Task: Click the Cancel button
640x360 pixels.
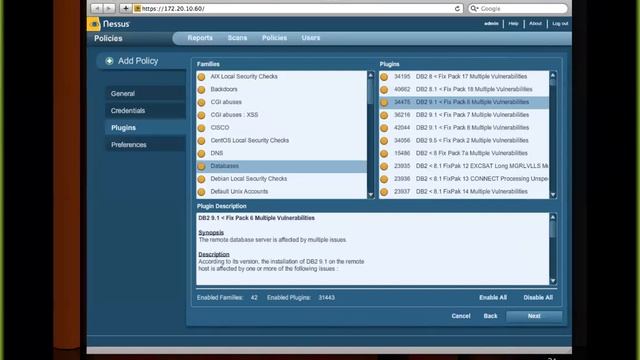Action: click(x=461, y=316)
